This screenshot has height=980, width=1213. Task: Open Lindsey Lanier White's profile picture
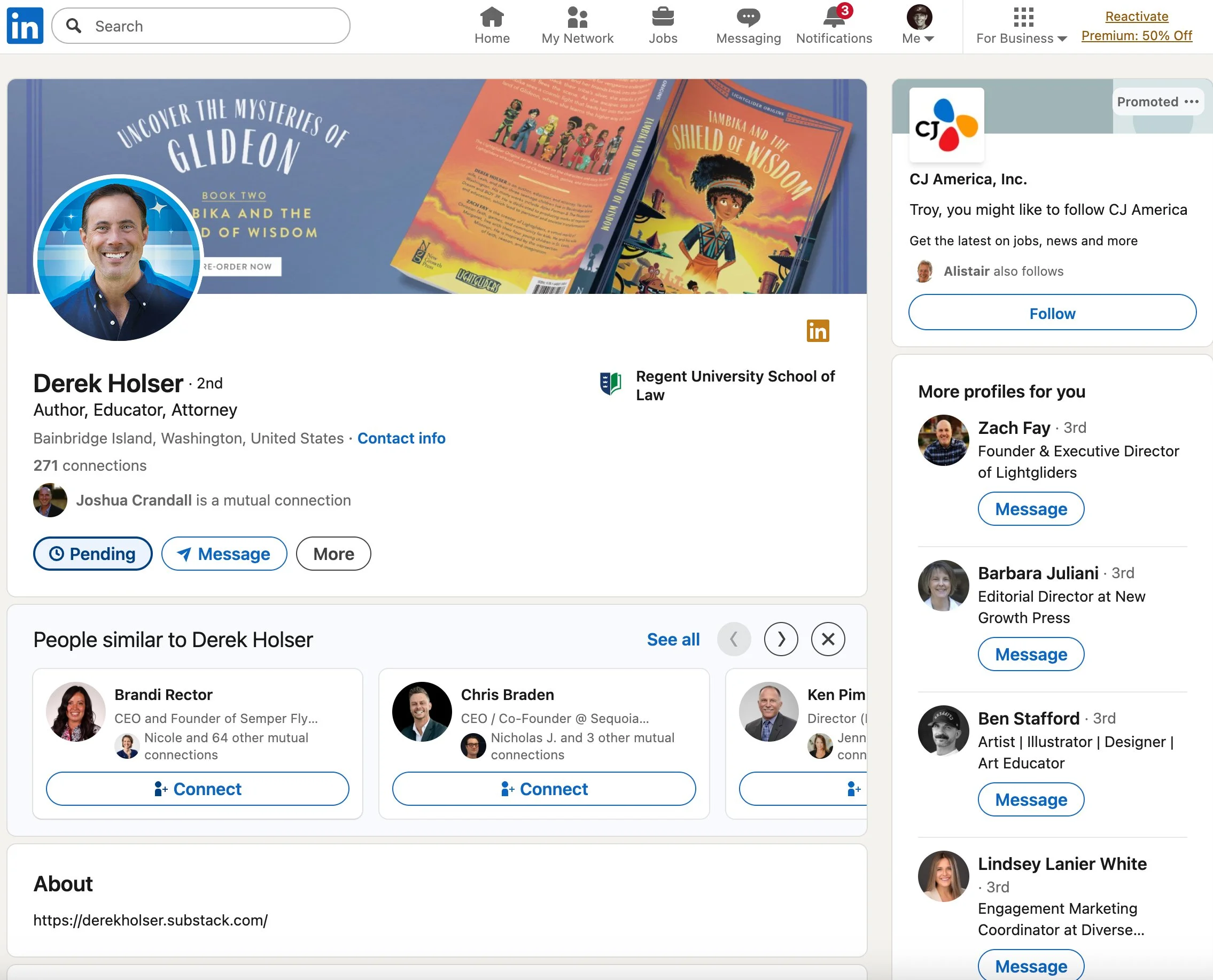(x=943, y=876)
